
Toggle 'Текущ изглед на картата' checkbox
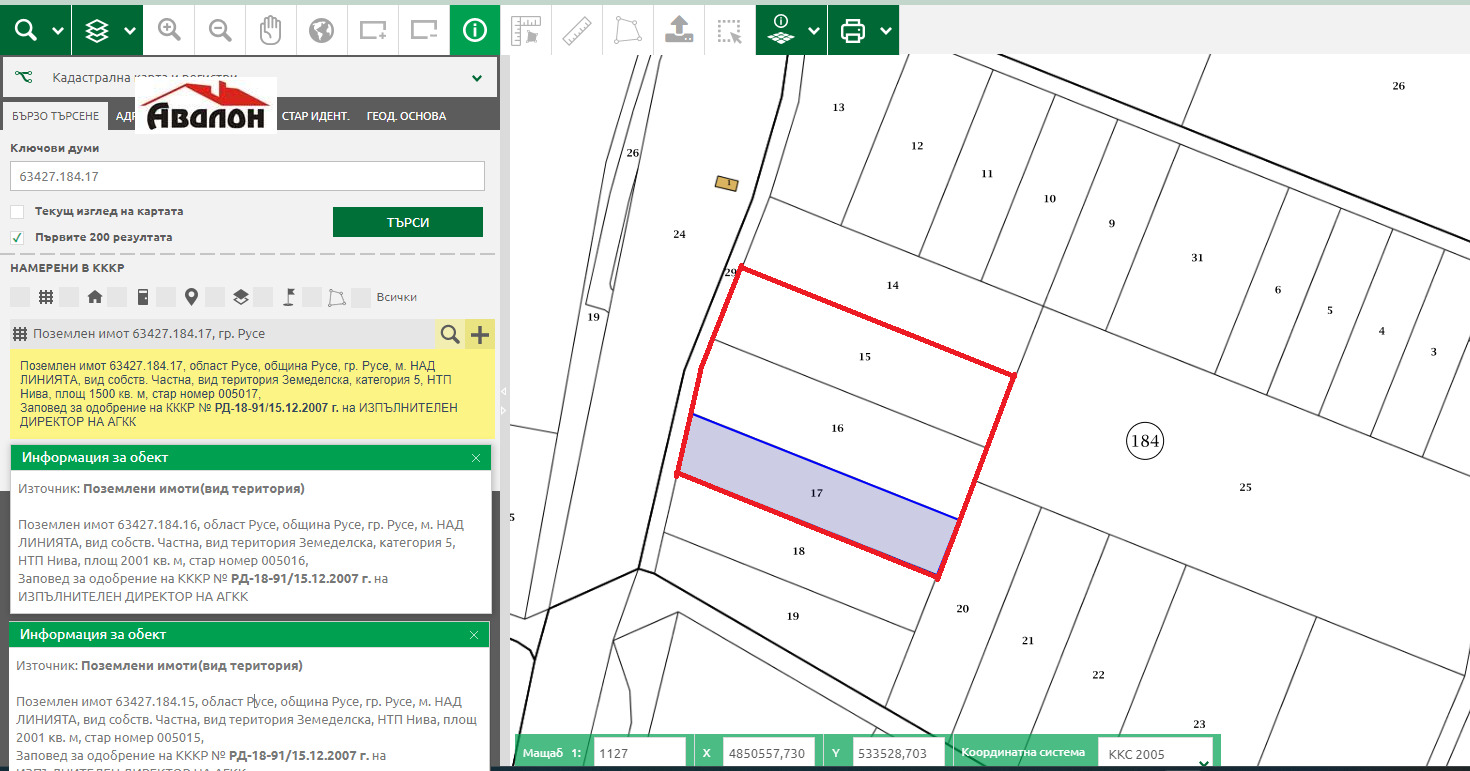coord(17,212)
